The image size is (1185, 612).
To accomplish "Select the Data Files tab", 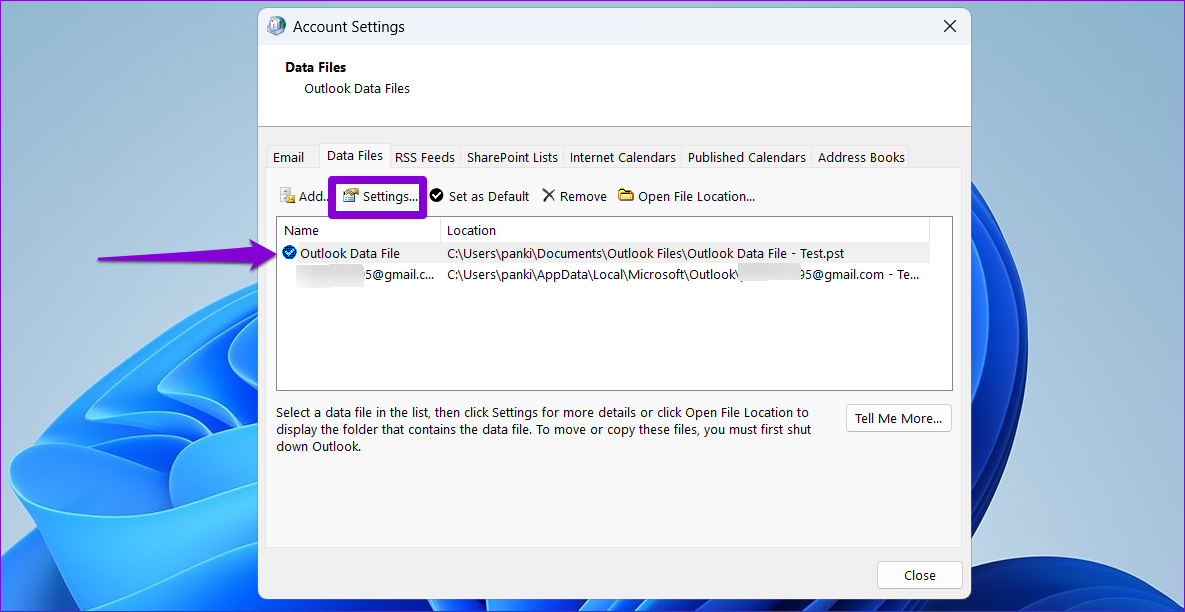I will tap(354, 156).
